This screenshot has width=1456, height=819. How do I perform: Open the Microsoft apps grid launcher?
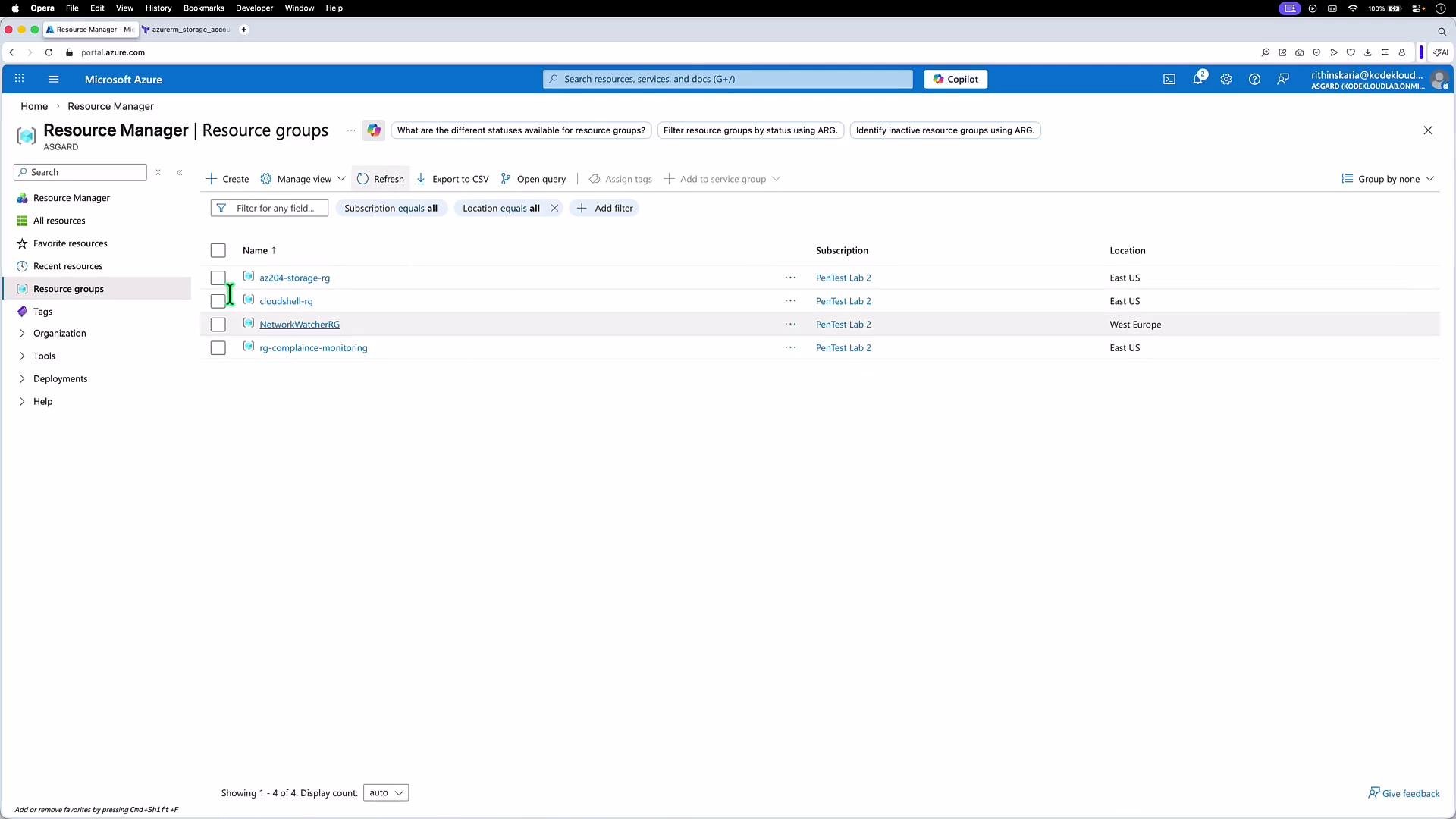tap(20, 79)
